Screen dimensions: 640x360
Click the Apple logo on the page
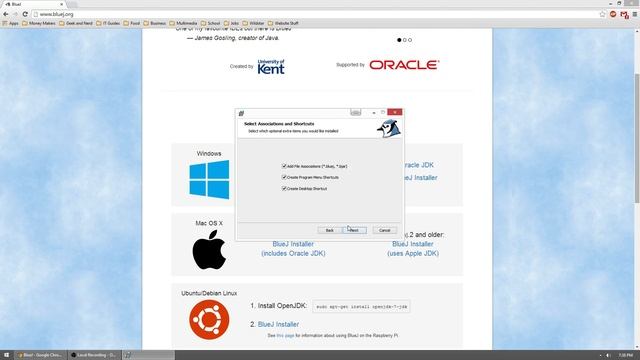[209, 249]
